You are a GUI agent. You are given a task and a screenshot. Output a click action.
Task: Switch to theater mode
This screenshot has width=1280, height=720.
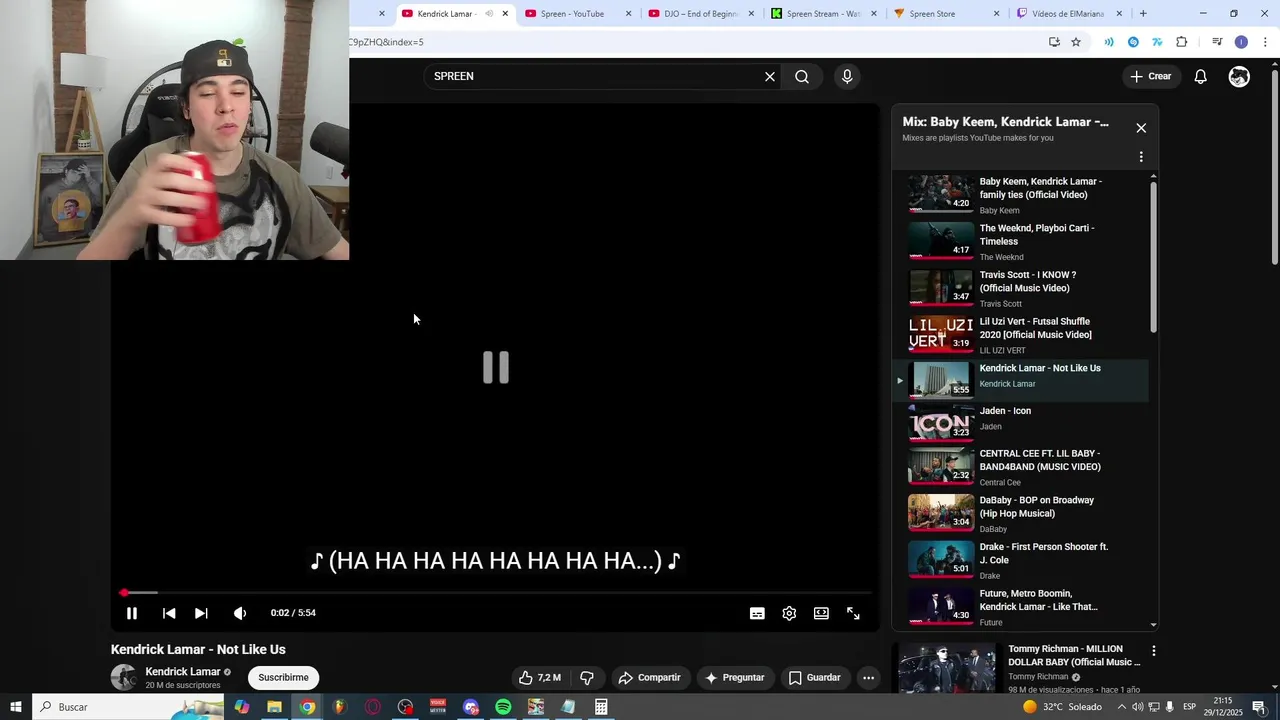pos(821,613)
